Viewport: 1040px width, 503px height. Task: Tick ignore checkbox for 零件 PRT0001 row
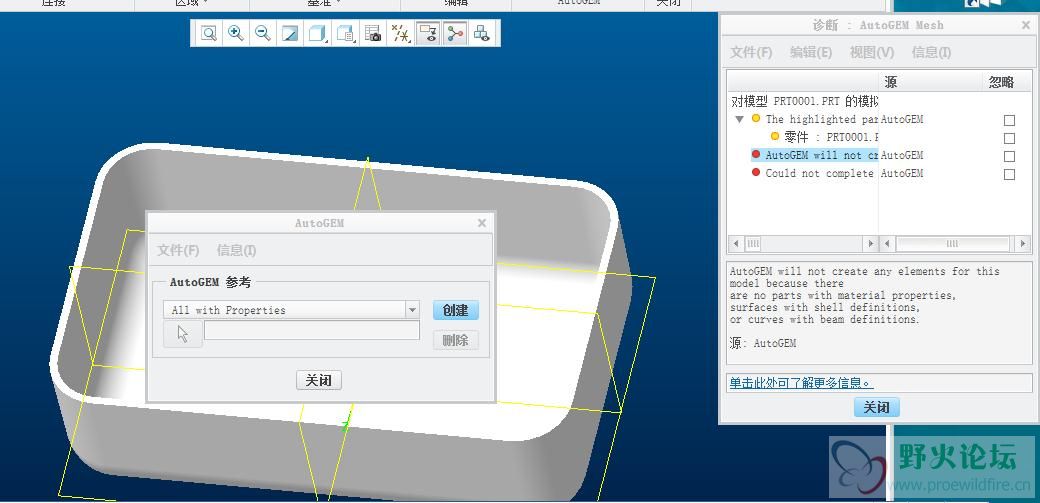coord(1009,138)
